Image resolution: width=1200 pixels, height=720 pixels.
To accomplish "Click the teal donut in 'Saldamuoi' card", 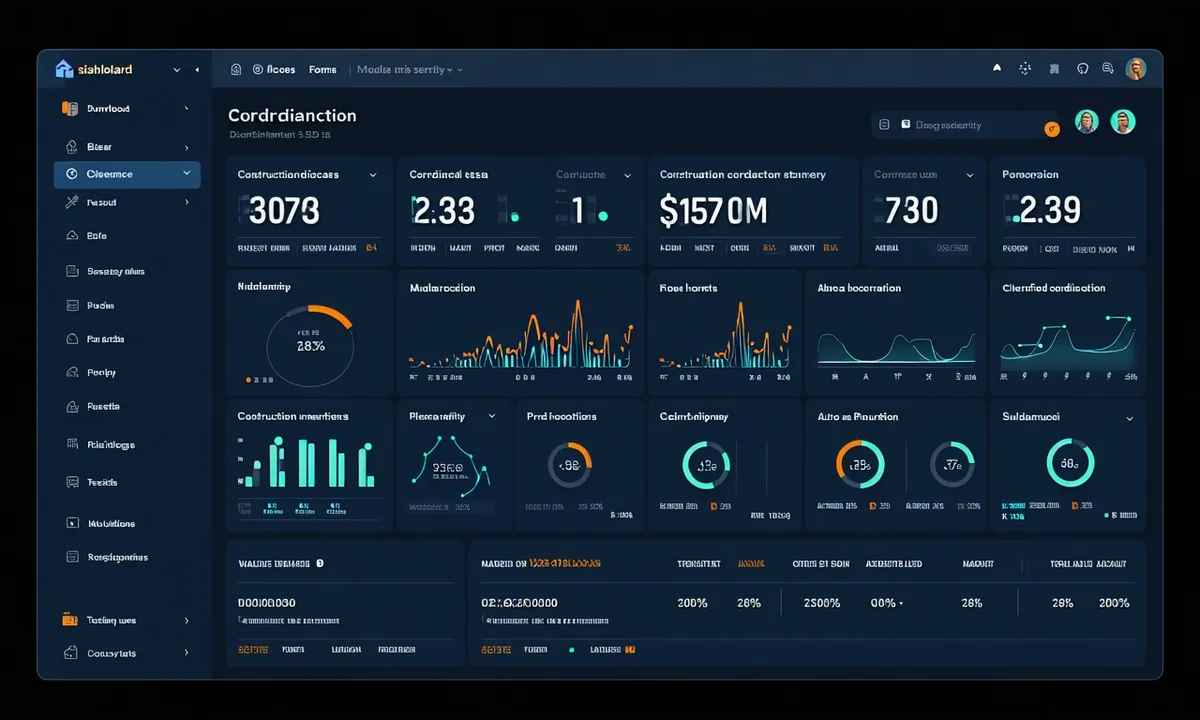I will pyautogui.click(x=1070, y=464).
